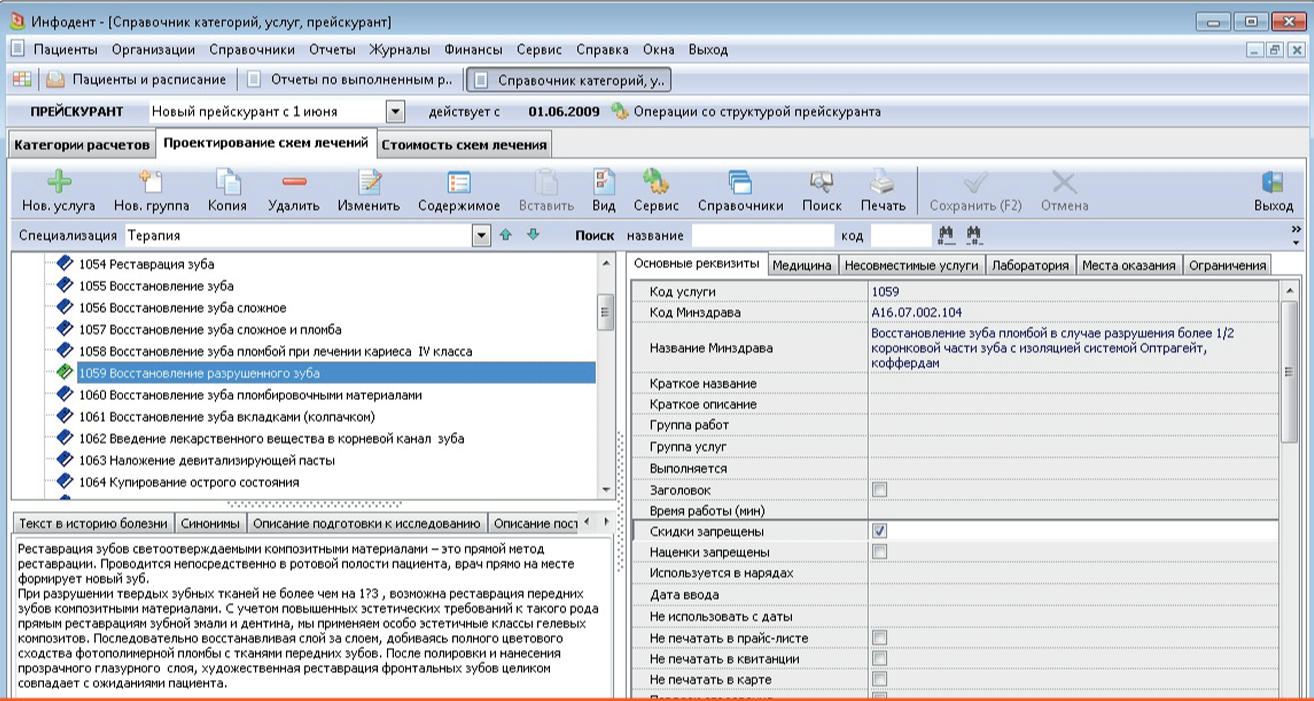1314x701 pixels.
Task: Click the service tree vertical scrollbar thumb
Action: pyautogui.click(x=605, y=312)
